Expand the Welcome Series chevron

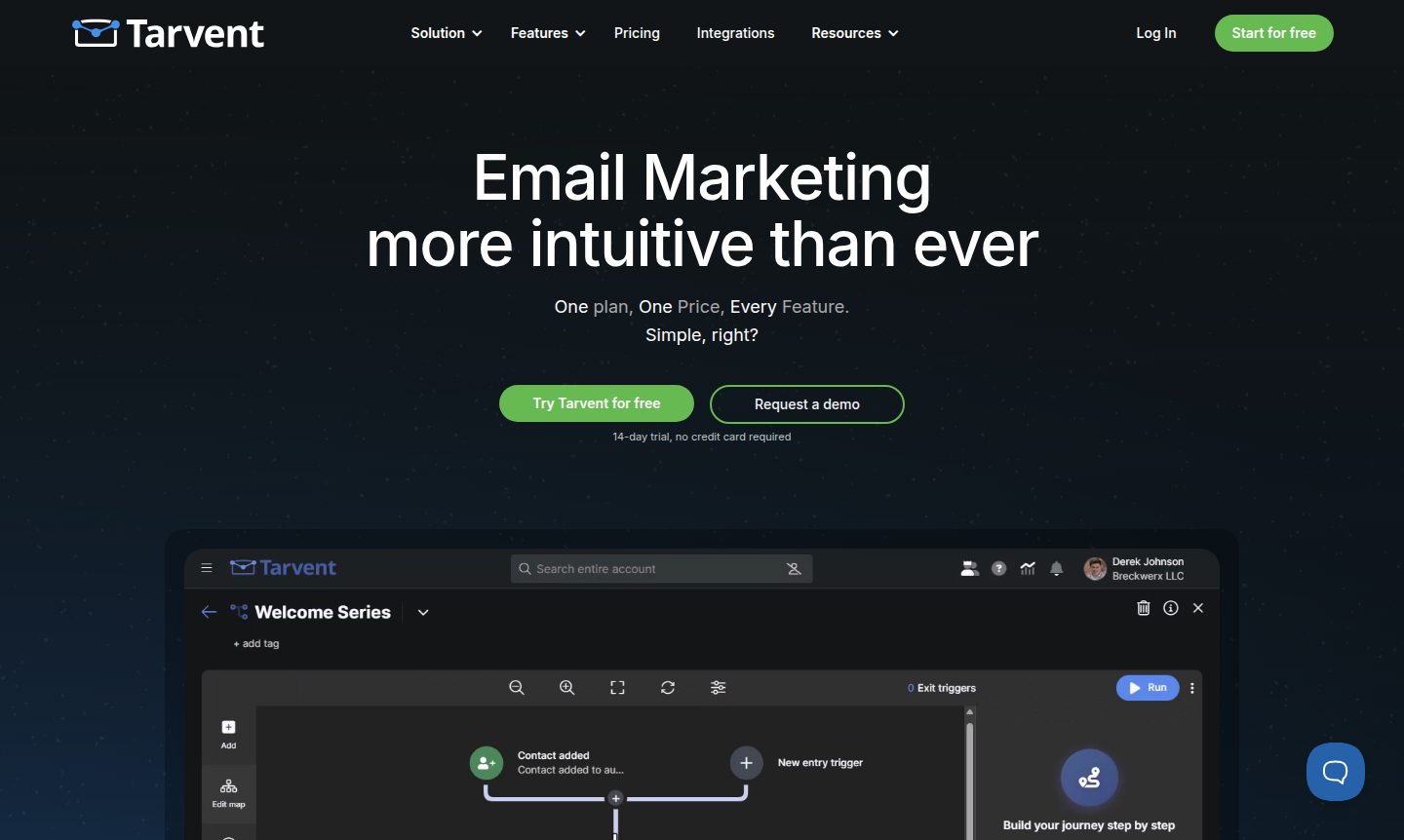423,613
